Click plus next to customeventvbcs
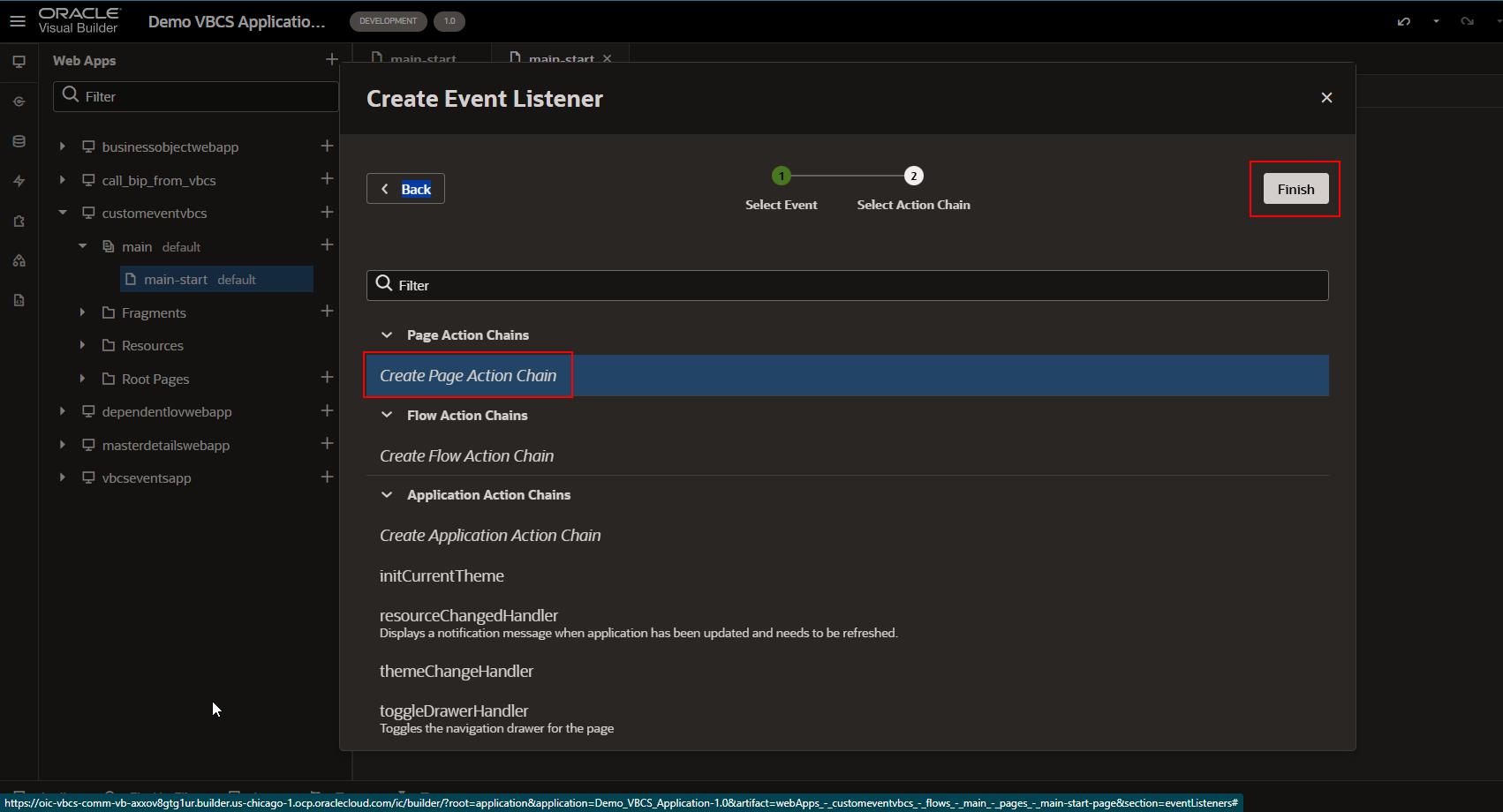Image resolution: width=1503 pixels, height=812 pixels. [327, 212]
